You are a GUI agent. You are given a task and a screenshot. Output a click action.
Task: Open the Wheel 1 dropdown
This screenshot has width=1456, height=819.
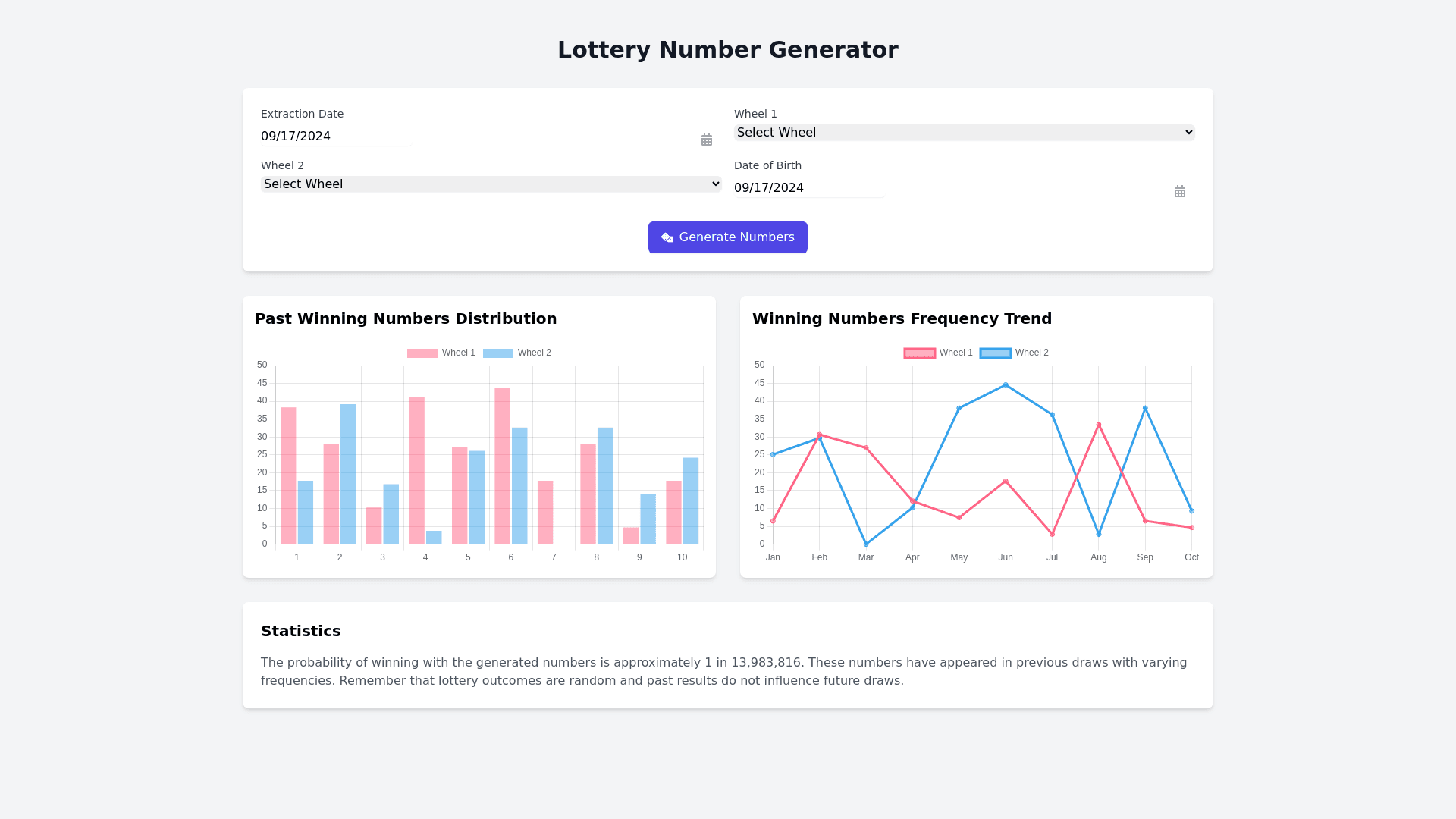(964, 133)
